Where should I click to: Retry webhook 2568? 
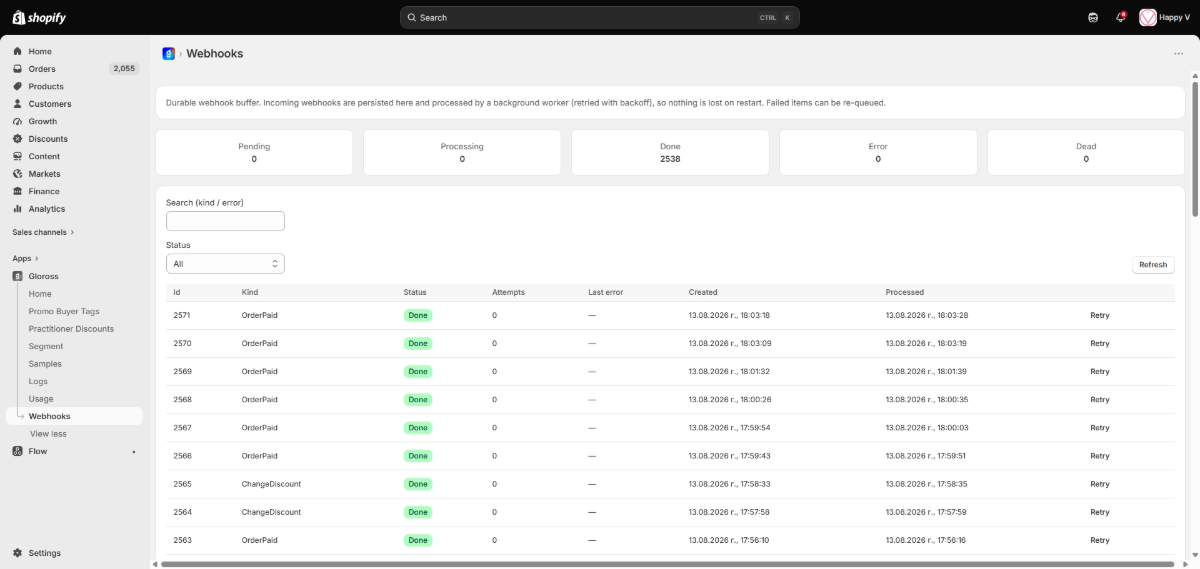1100,399
